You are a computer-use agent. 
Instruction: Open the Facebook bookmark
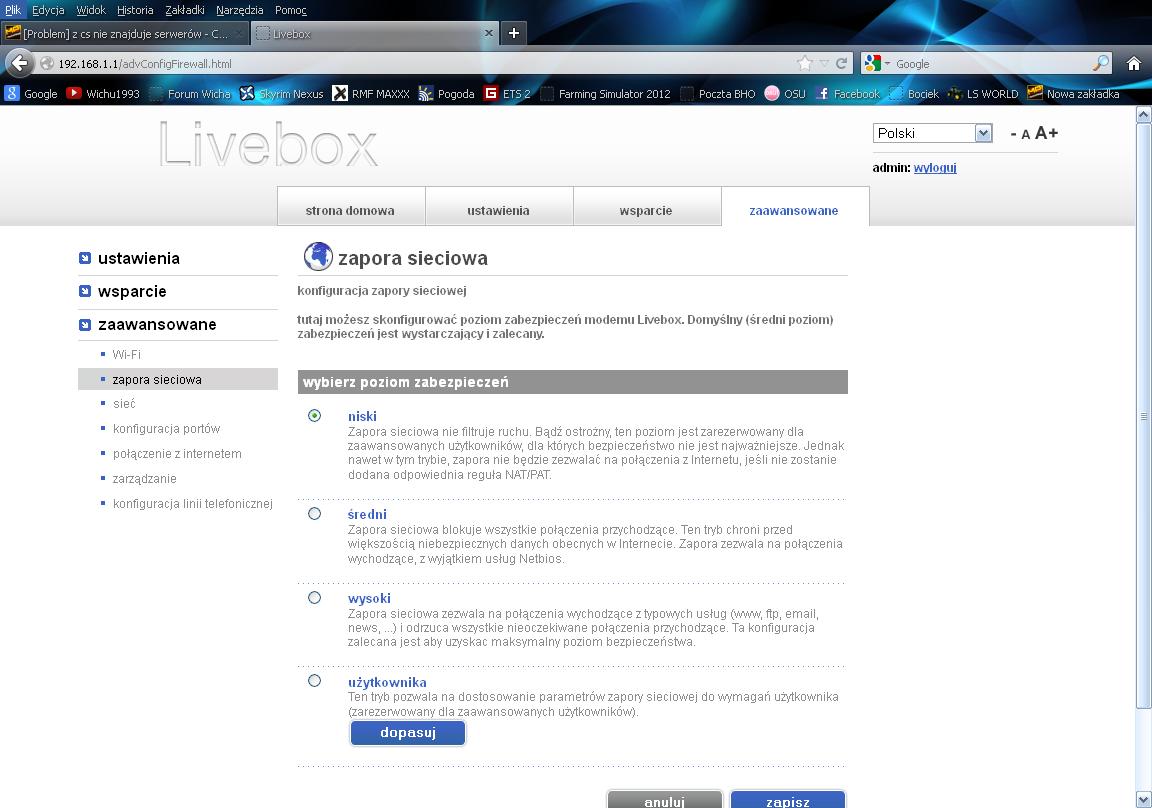(848, 93)
